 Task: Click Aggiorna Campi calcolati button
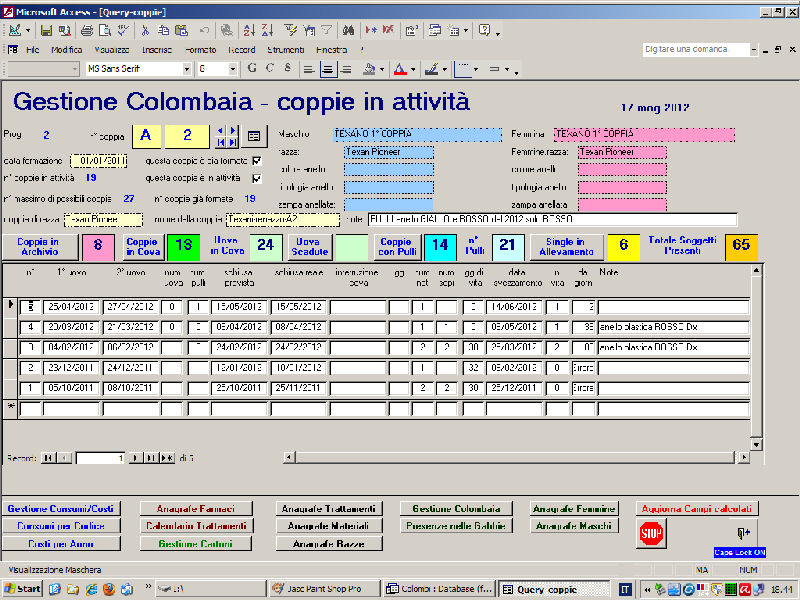tap(696, 508)
